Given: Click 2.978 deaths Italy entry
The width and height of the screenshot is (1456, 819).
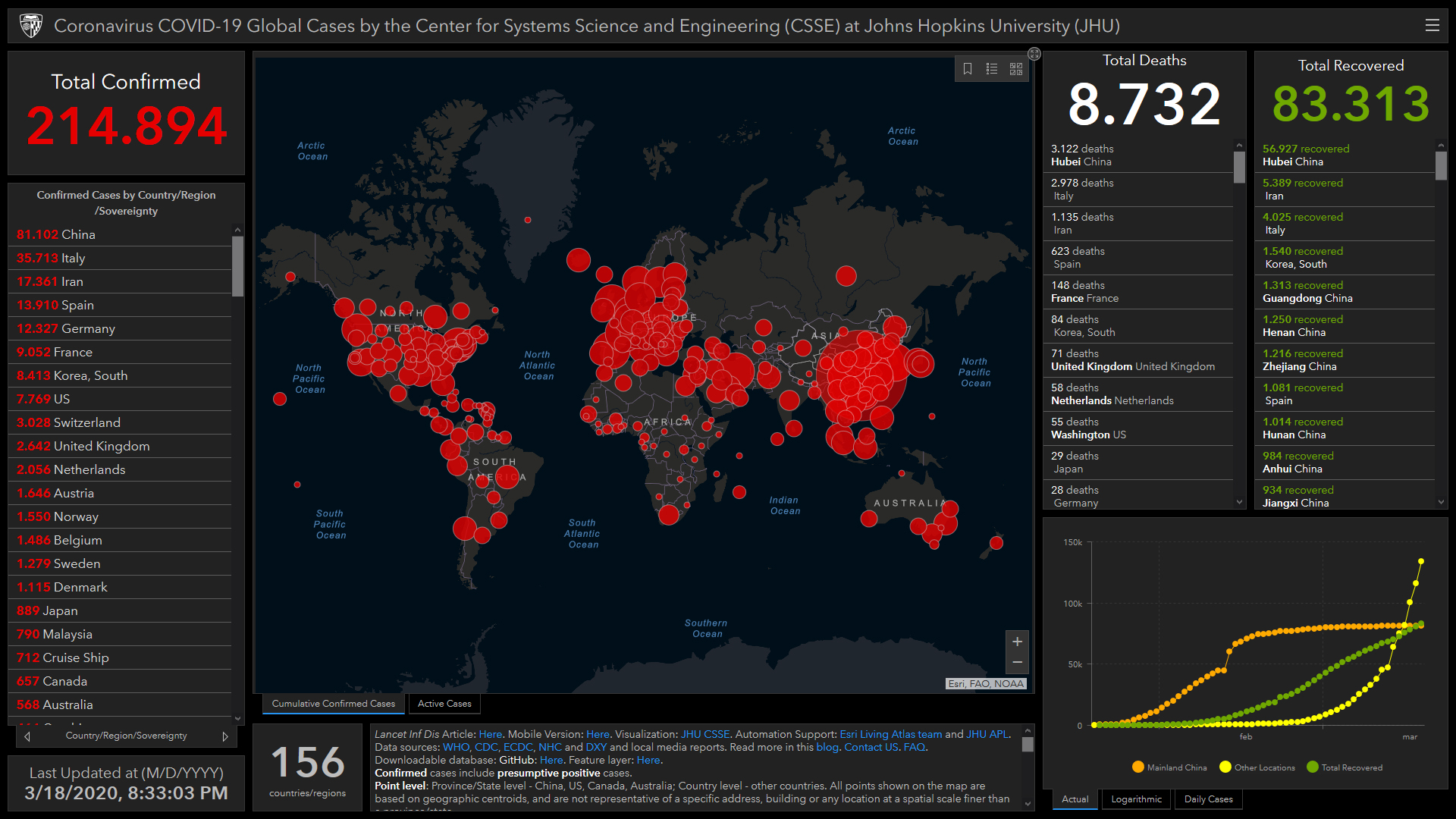Looking at the screenshot, I should coord(1140,190).
